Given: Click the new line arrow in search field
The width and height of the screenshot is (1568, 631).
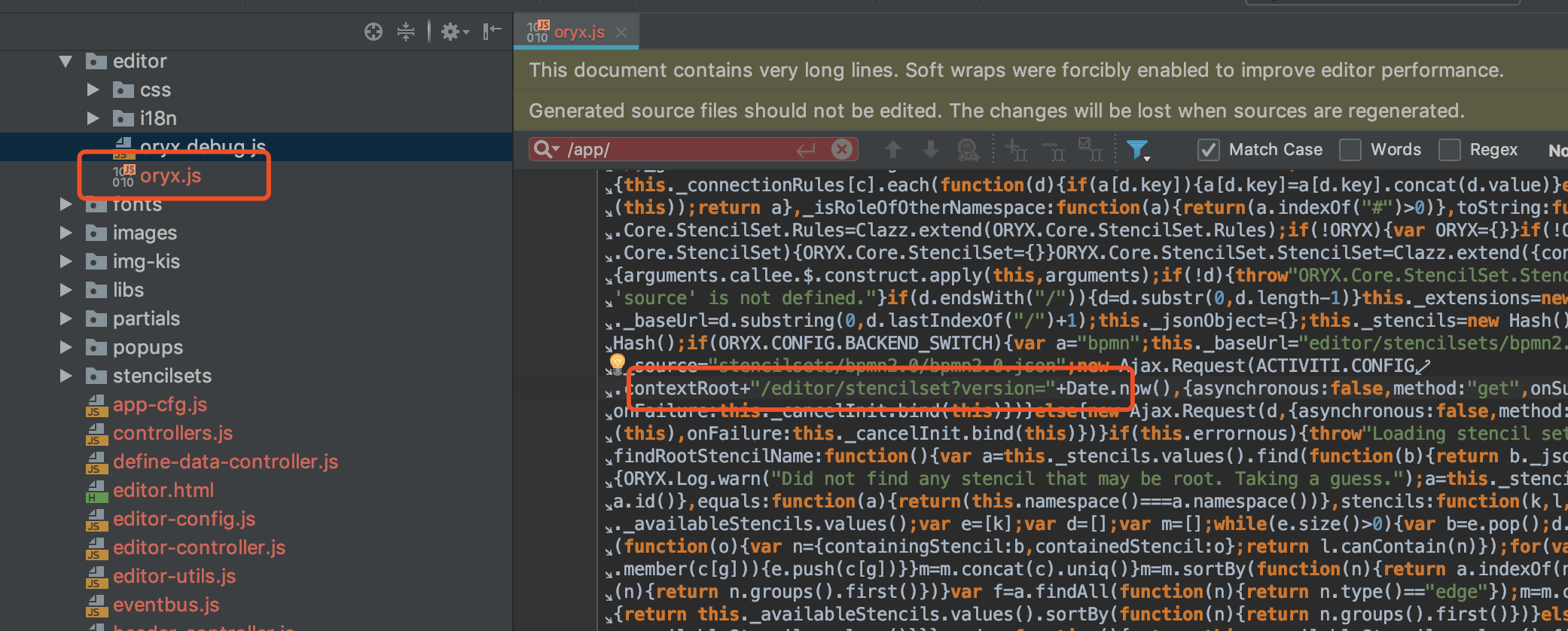Looking at the screenshot, I should coord(806,150).
